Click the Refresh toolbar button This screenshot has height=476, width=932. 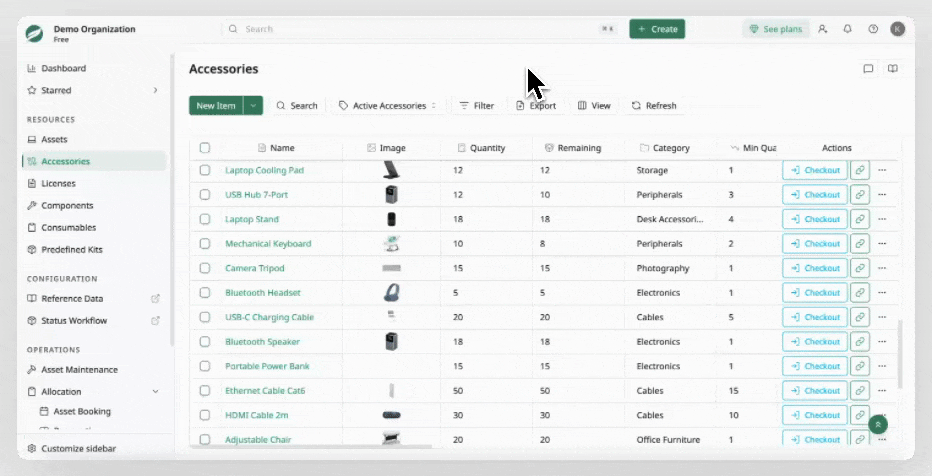[x=654, y=105]
